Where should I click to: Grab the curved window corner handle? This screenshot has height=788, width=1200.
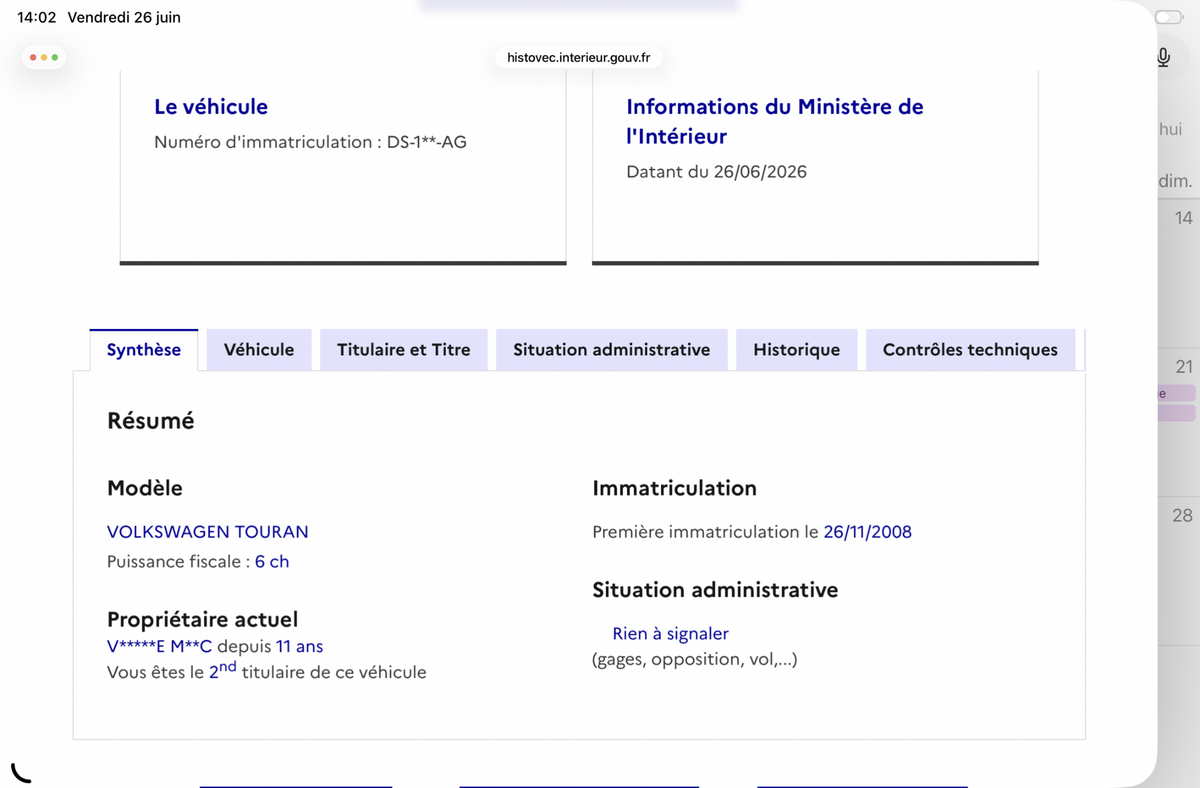click(20, 771)
